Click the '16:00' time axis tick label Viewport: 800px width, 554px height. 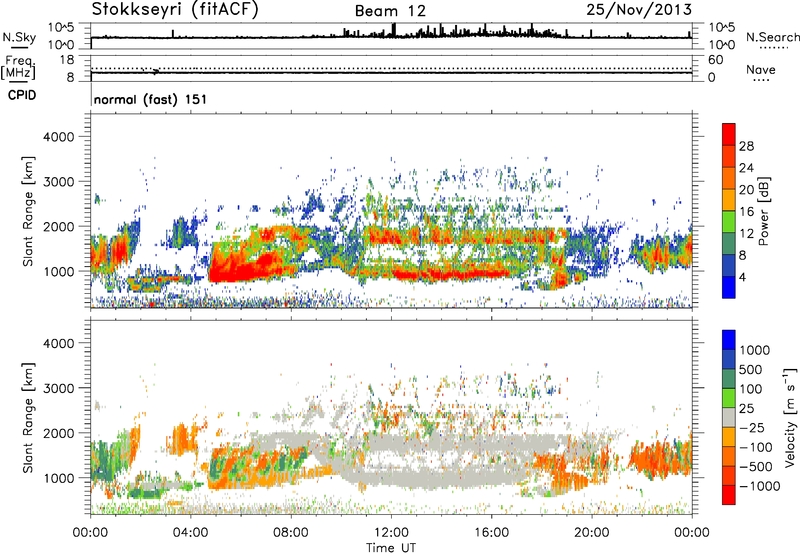pyautogui.click(x=491, y=533)
